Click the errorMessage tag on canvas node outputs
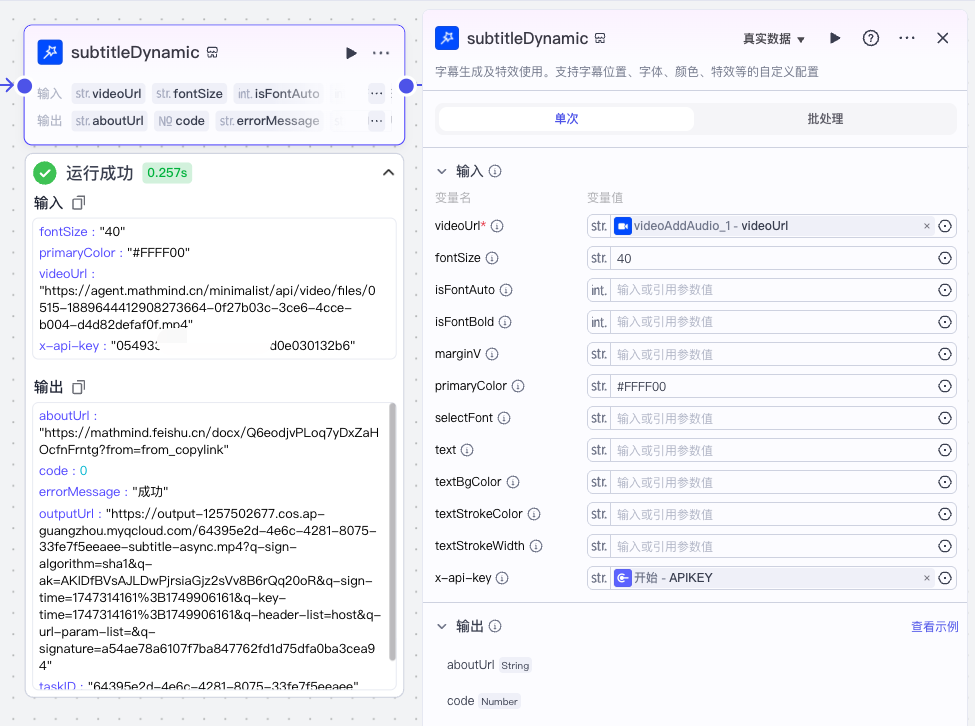This screenshot has width=975, height=726. pos(269,121)
